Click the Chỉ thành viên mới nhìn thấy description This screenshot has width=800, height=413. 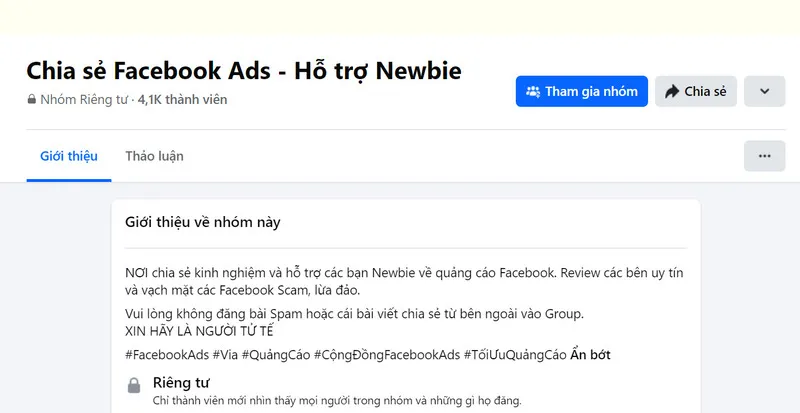coord(337,400)
